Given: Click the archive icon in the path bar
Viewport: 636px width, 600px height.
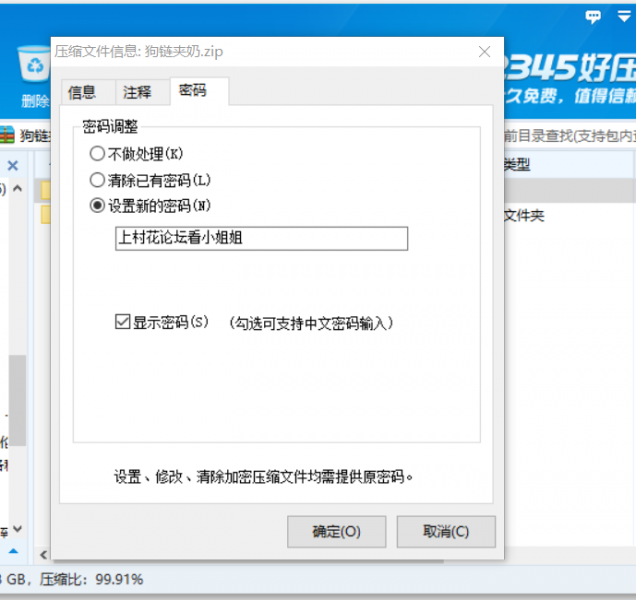Looking at the screenshot, I should [x=8, y=135].
